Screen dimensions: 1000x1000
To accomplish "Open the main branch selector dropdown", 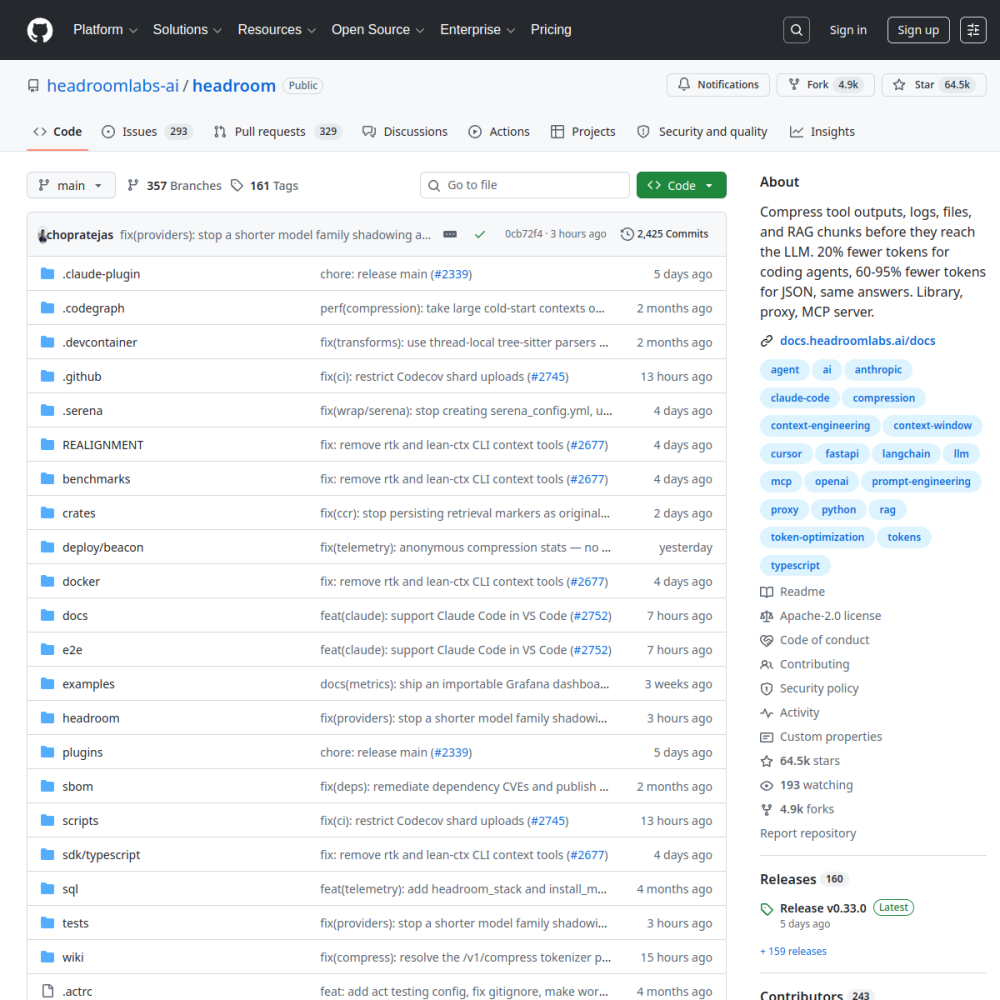I will pyautogui.click(x=71, y=186).
